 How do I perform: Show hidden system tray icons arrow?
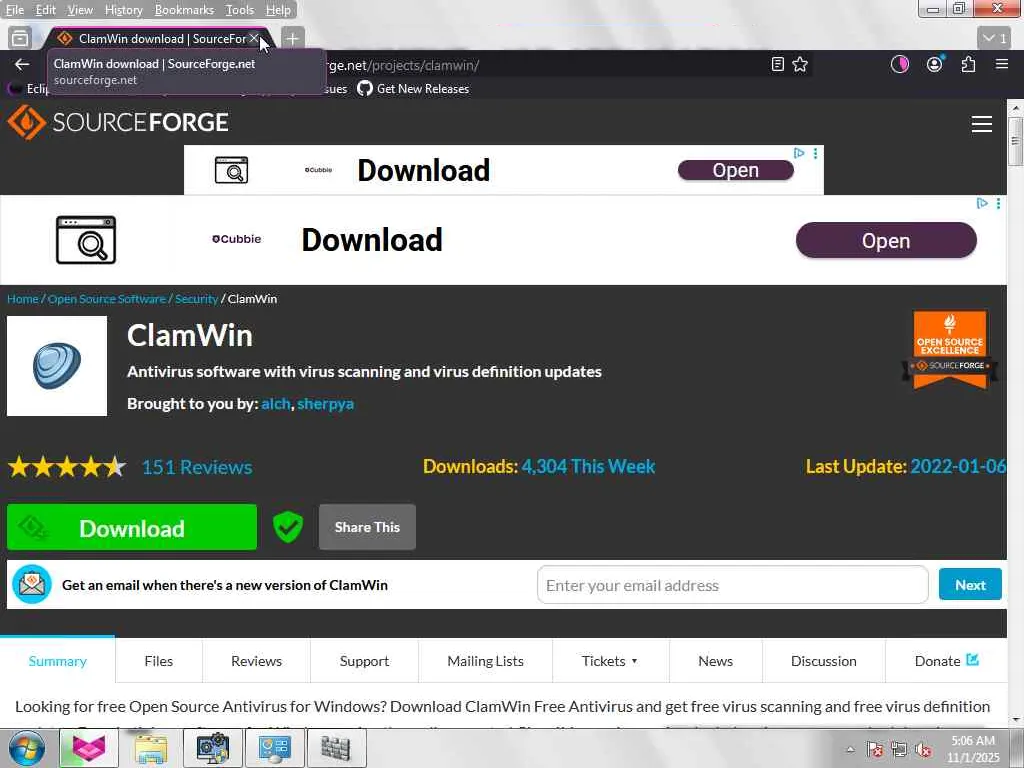coord(850,749)
